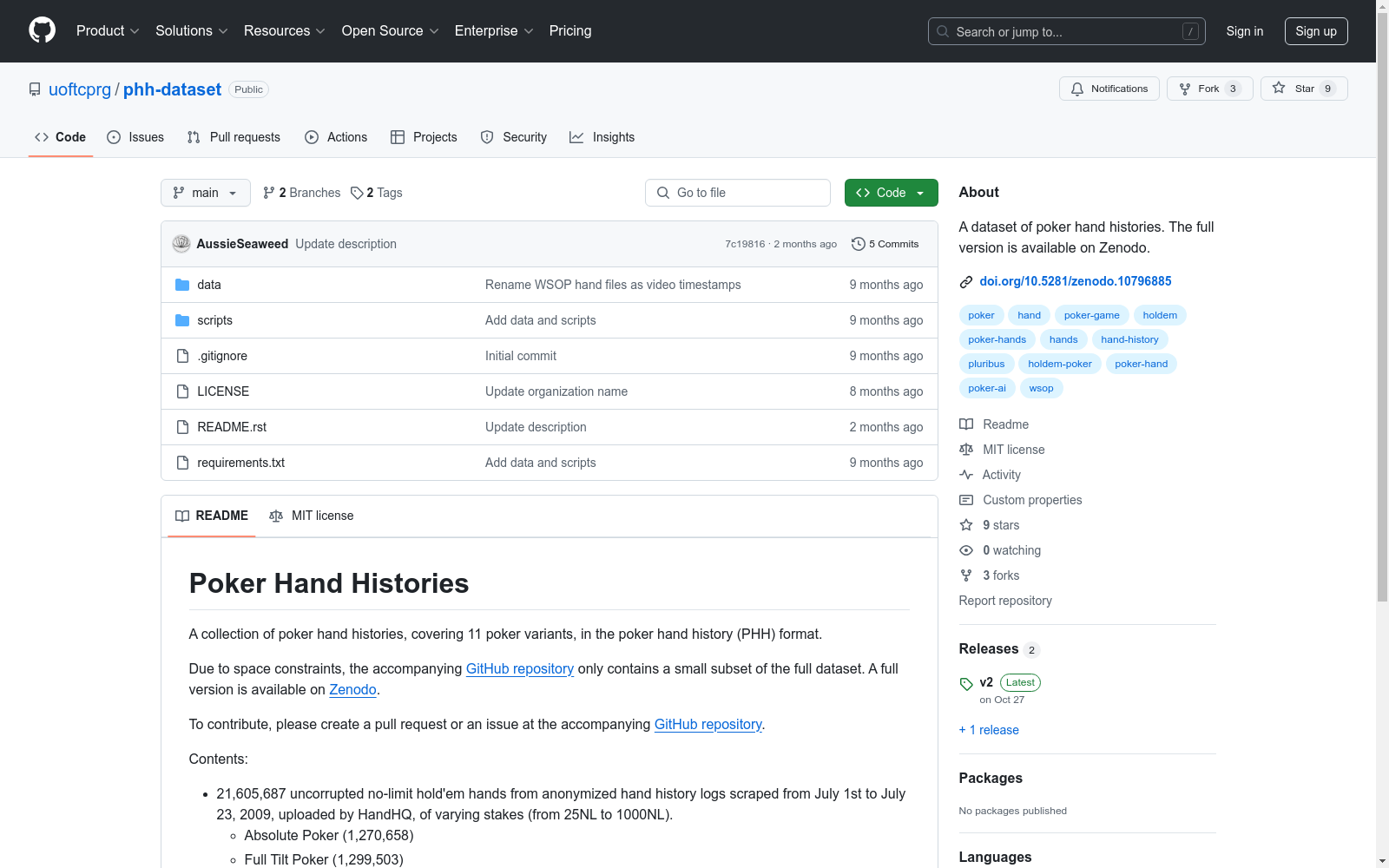Click AussieSeaweed's avatar image

181,244
